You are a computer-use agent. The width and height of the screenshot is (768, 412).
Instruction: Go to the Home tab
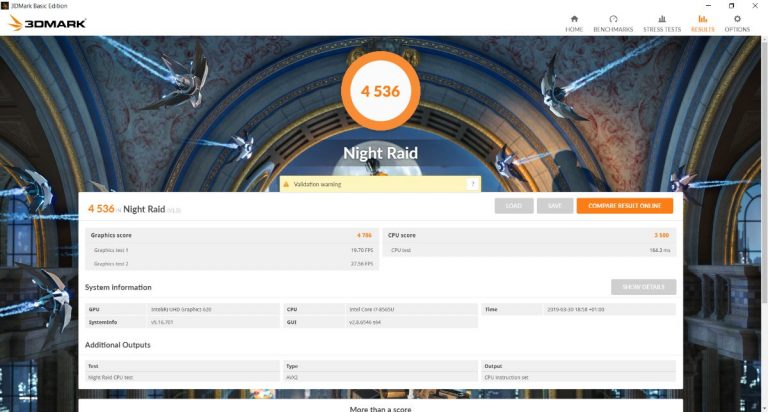coord(574,23)
